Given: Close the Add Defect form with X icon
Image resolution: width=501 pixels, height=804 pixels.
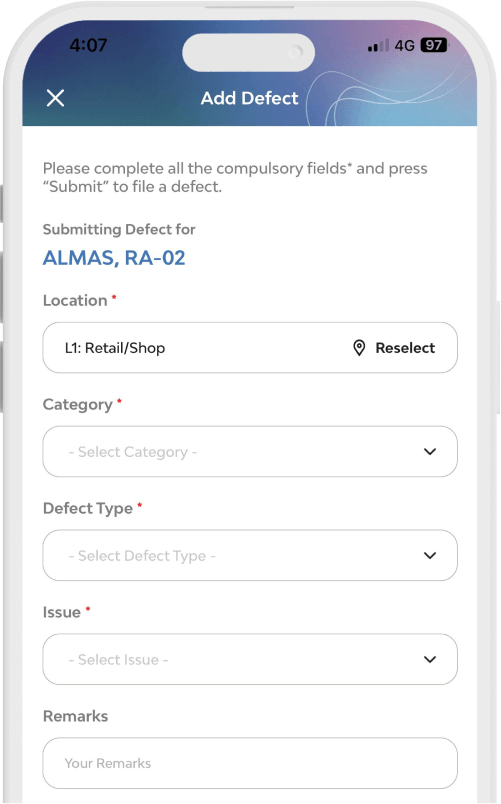Looking at the screenshot, I should tap(55, 98).
